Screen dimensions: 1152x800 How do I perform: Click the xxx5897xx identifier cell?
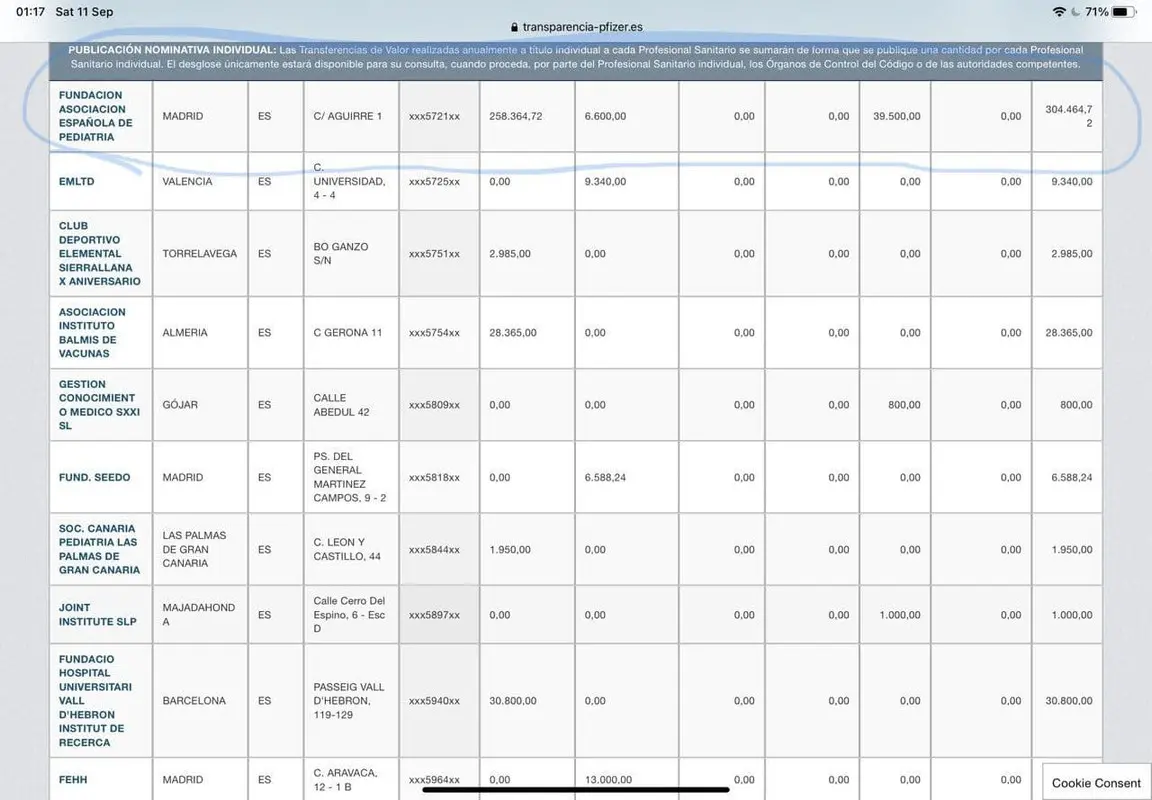tap(439, 615)
